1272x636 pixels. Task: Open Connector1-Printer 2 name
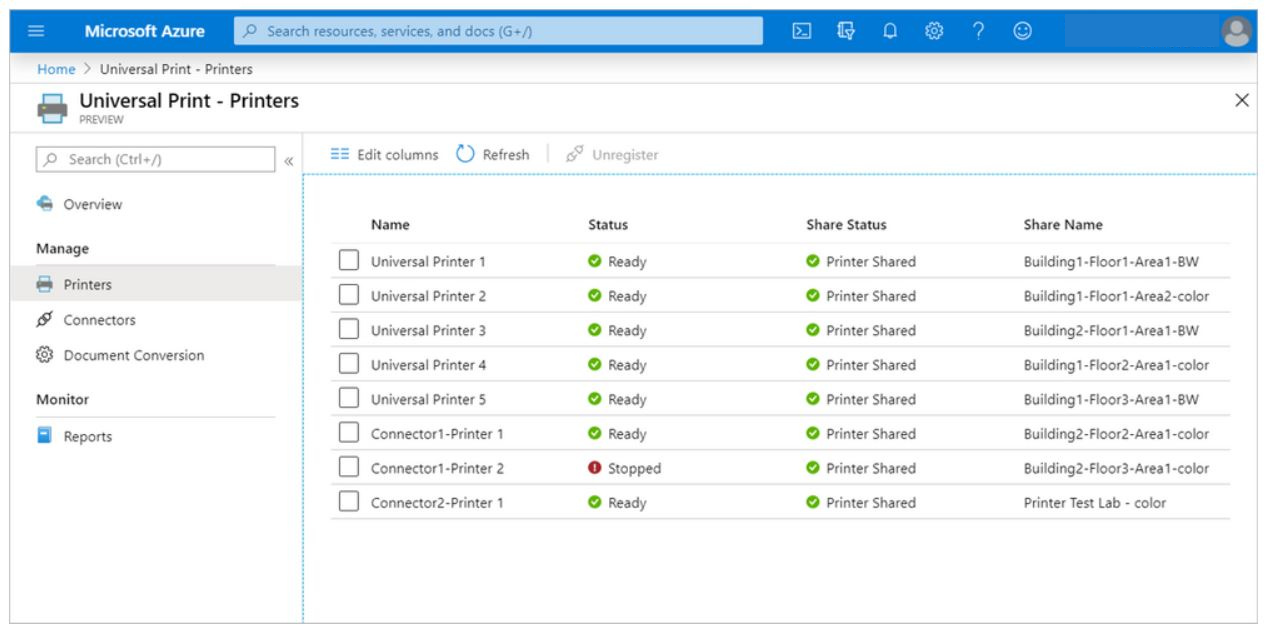(x=437, y=468)
